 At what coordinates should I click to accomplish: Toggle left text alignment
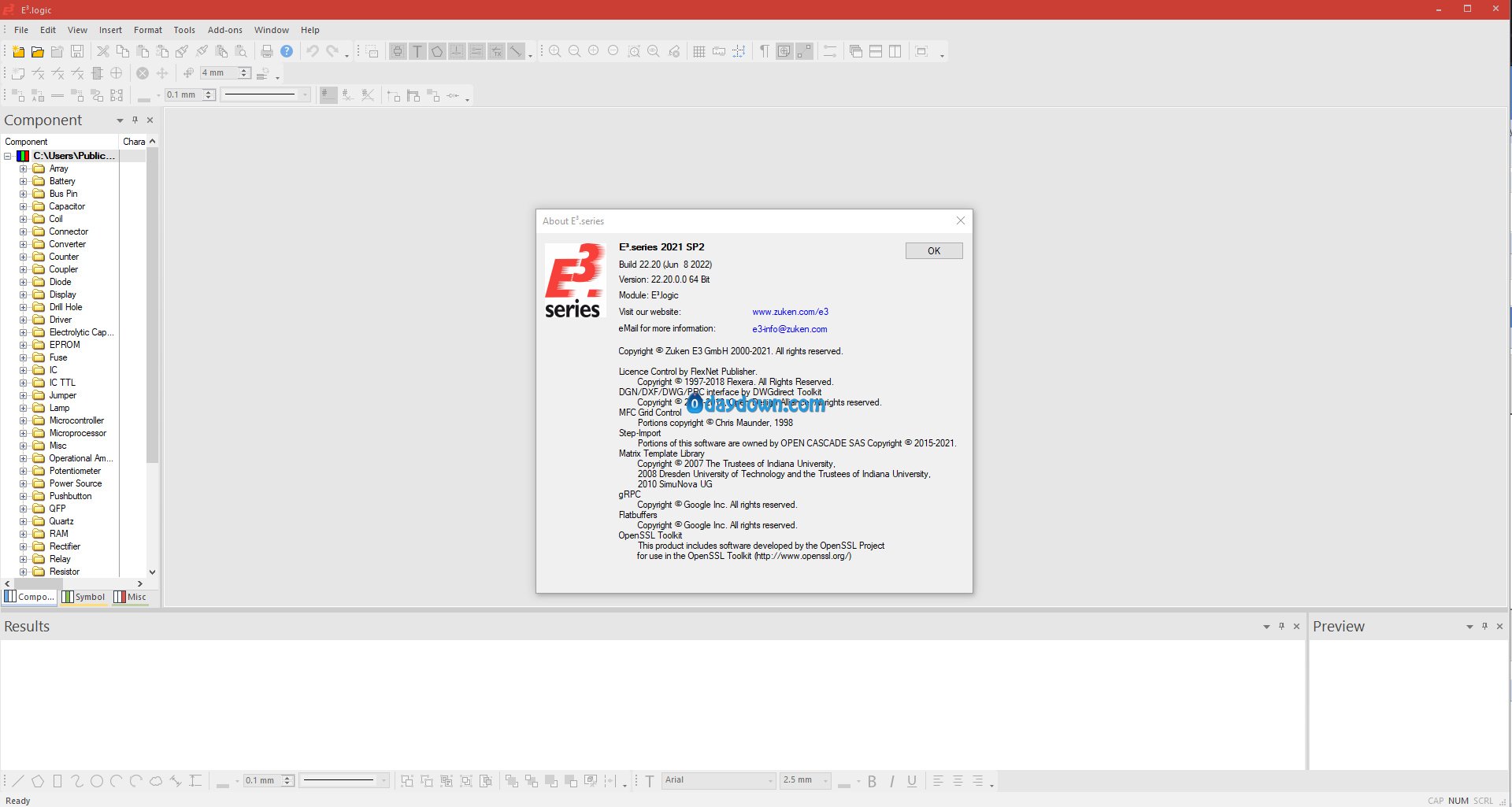pyautogui.click(x=938, y=781)
